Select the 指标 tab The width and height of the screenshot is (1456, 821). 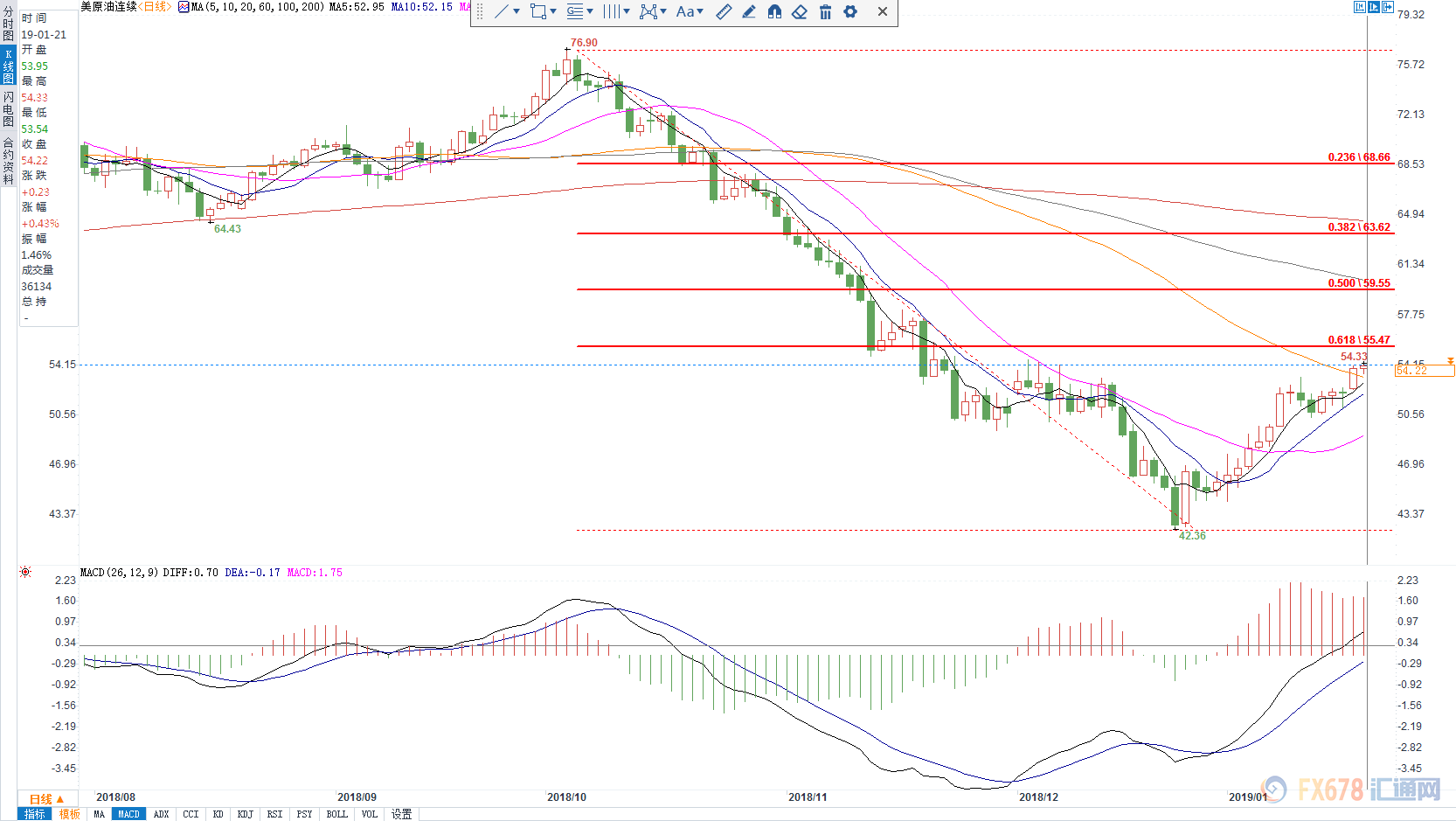point(35,814)
